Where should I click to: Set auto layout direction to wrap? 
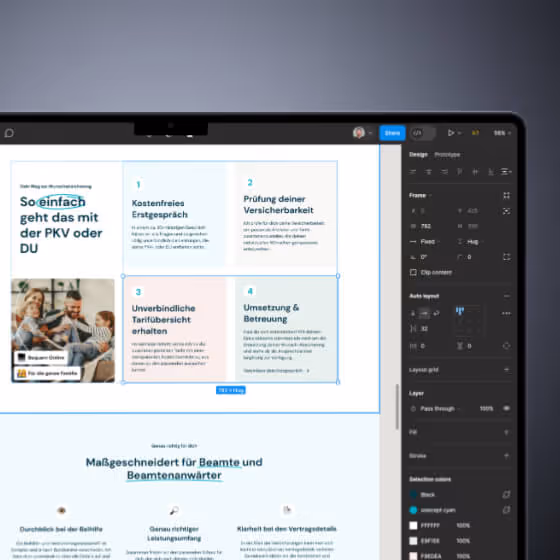coord(436,313)
